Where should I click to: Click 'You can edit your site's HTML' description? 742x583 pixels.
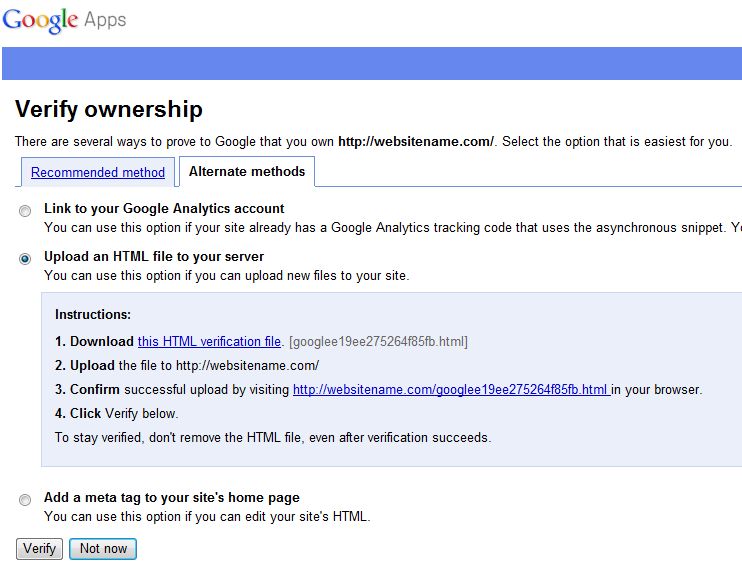pyautogui.click(x=207, y=516)
